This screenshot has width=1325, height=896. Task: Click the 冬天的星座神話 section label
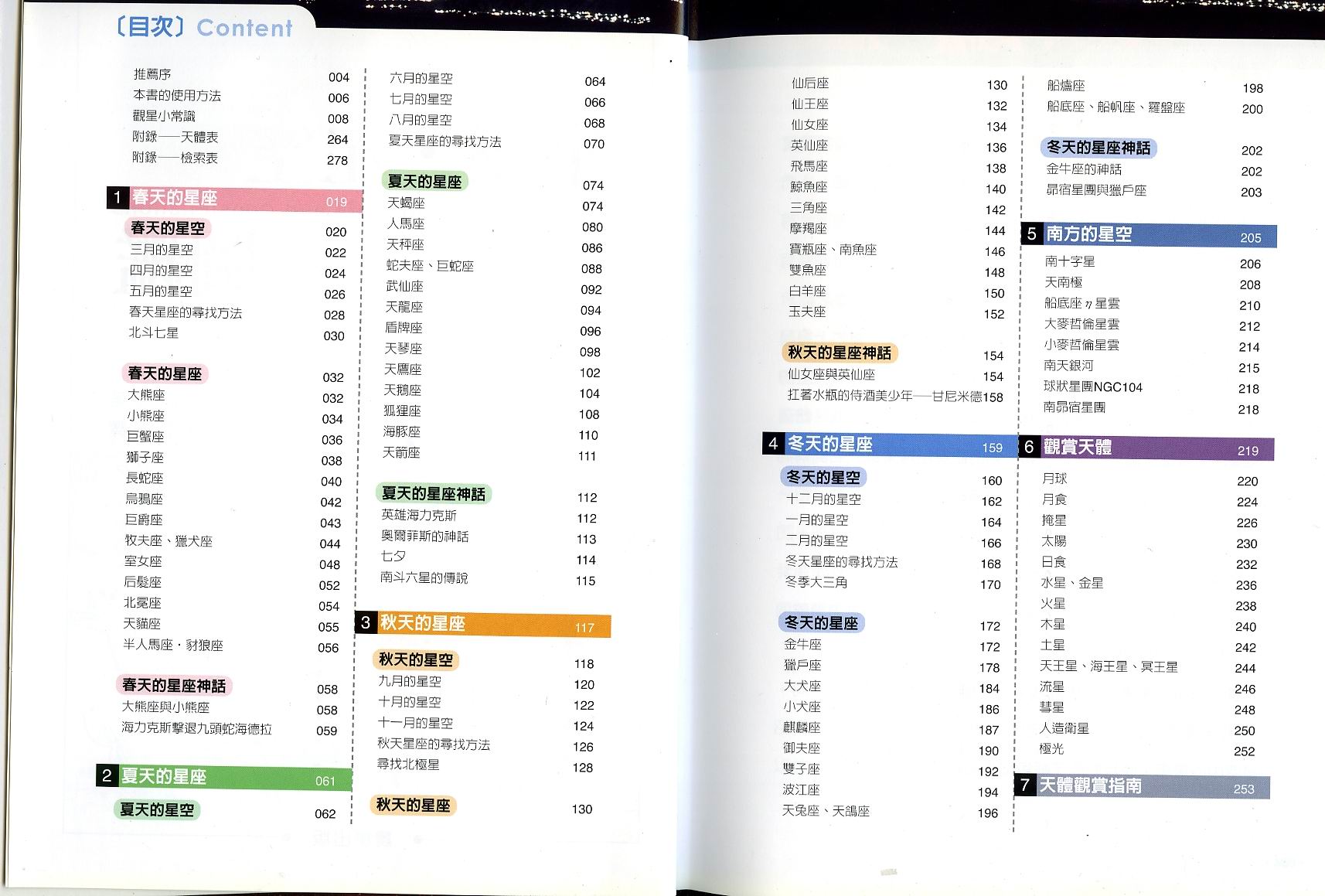(1098, 148)
